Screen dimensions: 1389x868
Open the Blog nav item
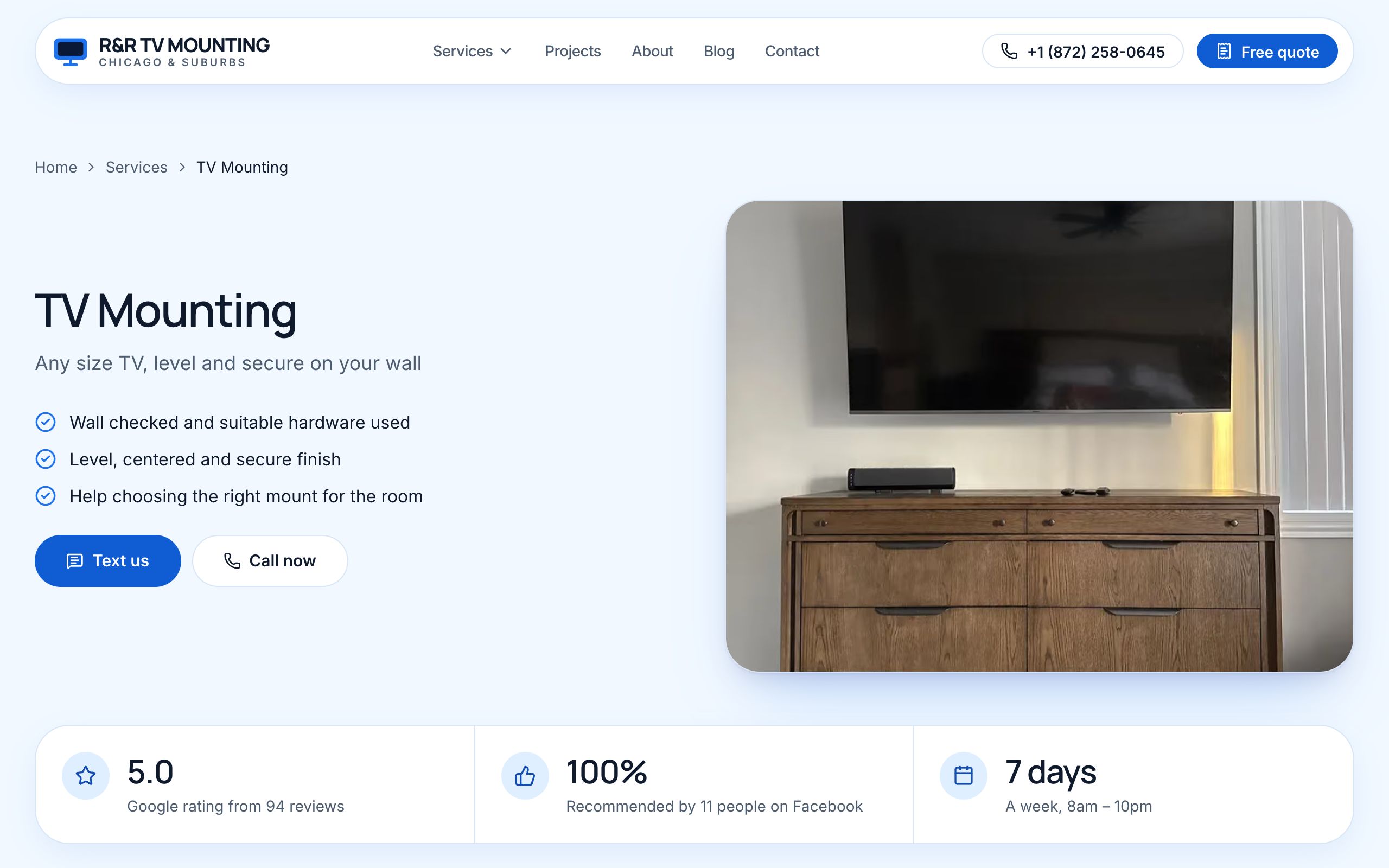[718, 51]
